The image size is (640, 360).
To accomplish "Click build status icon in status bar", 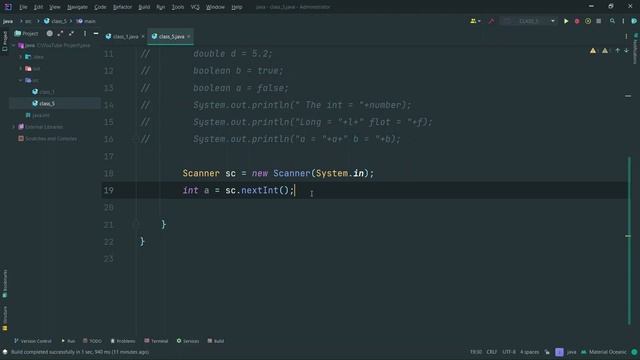I will (5, 352).
